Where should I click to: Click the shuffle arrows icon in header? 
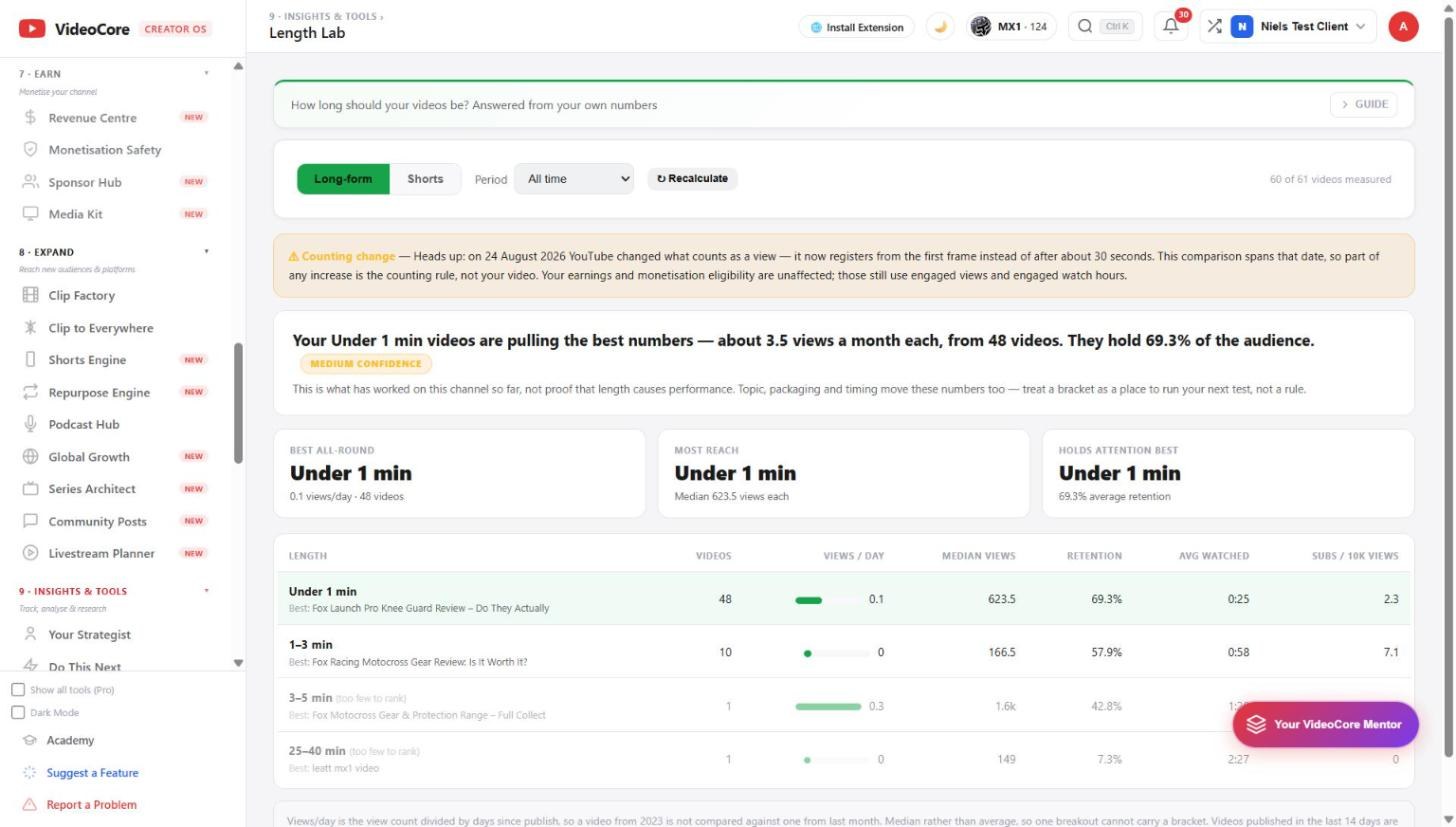(1214, 27)
